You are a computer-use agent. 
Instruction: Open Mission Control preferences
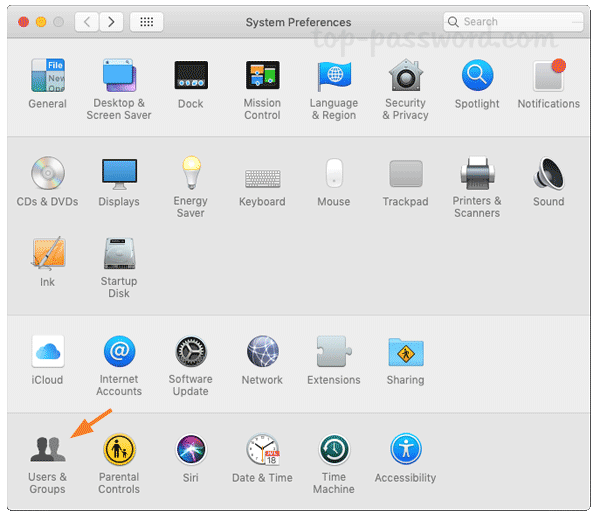[x=262, y=77]
